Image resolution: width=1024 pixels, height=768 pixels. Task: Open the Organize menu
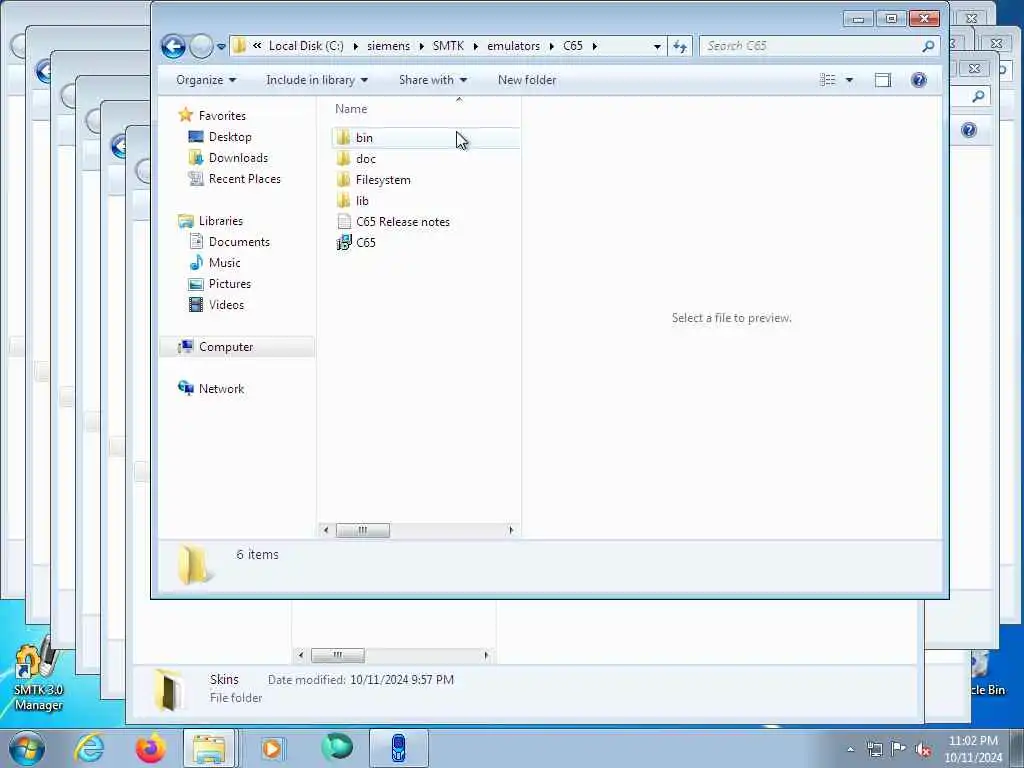tap(206, 80)
